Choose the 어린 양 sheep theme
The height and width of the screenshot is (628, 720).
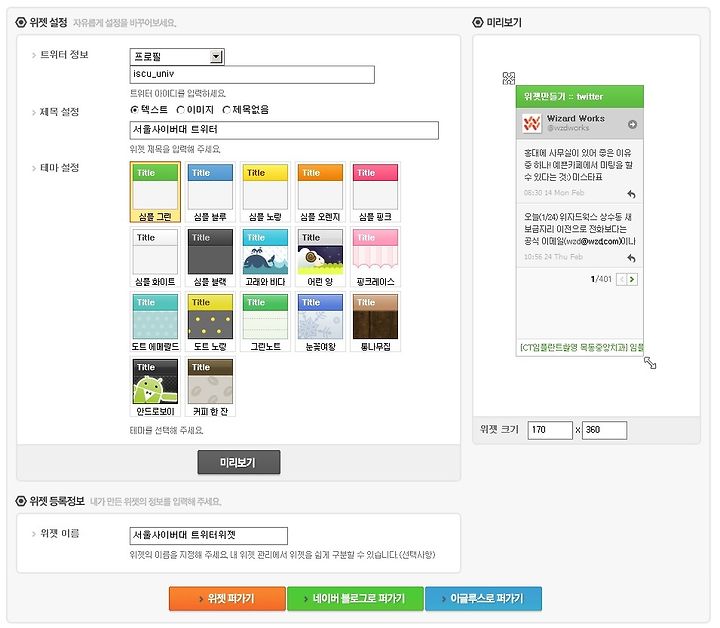click(321, 257)
